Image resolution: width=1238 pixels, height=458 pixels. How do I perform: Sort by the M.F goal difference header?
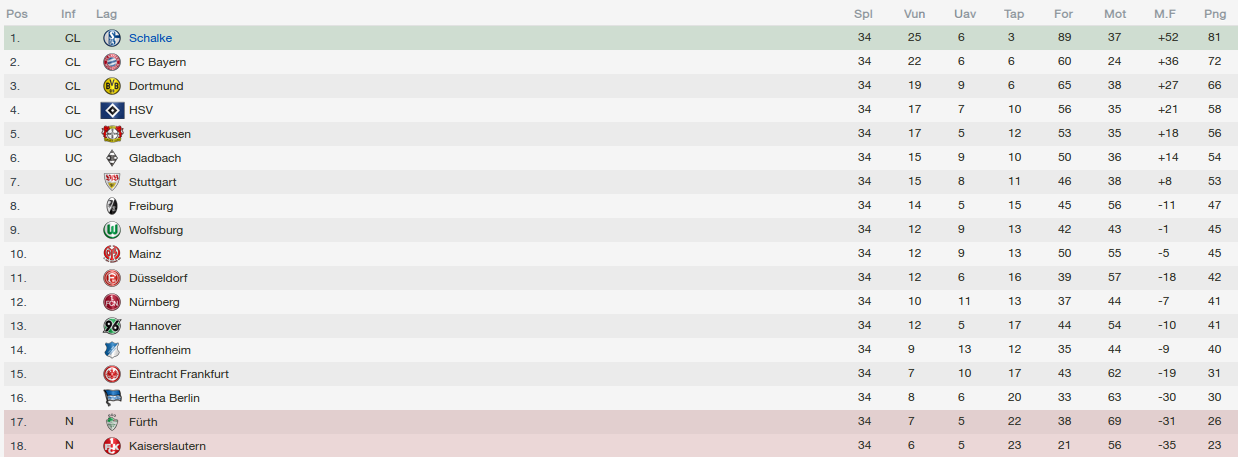click(1165, 14)
